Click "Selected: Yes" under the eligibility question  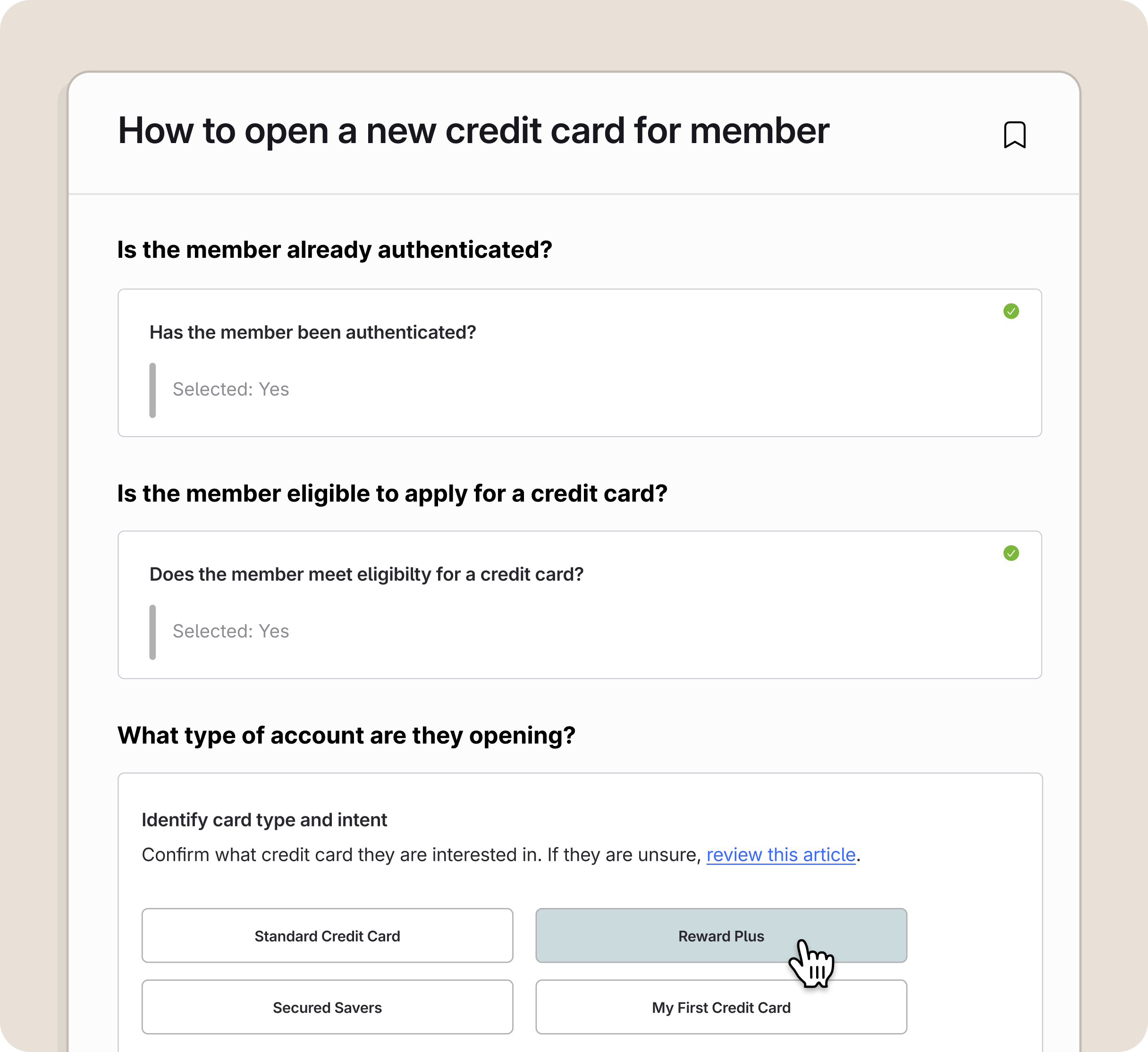[231, 631]
